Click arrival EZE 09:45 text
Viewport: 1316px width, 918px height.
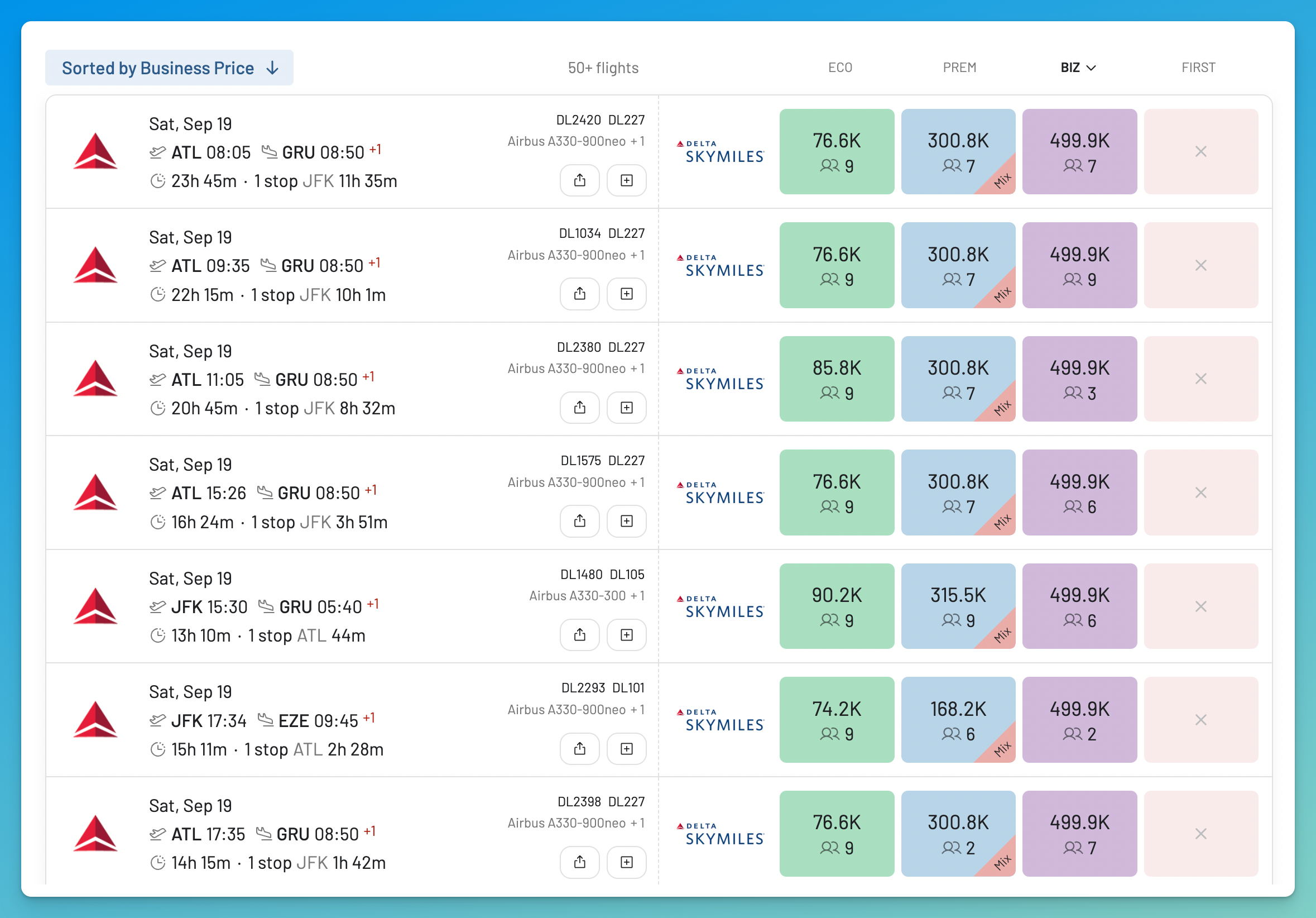pyautogui.click(x=318, y=721)
